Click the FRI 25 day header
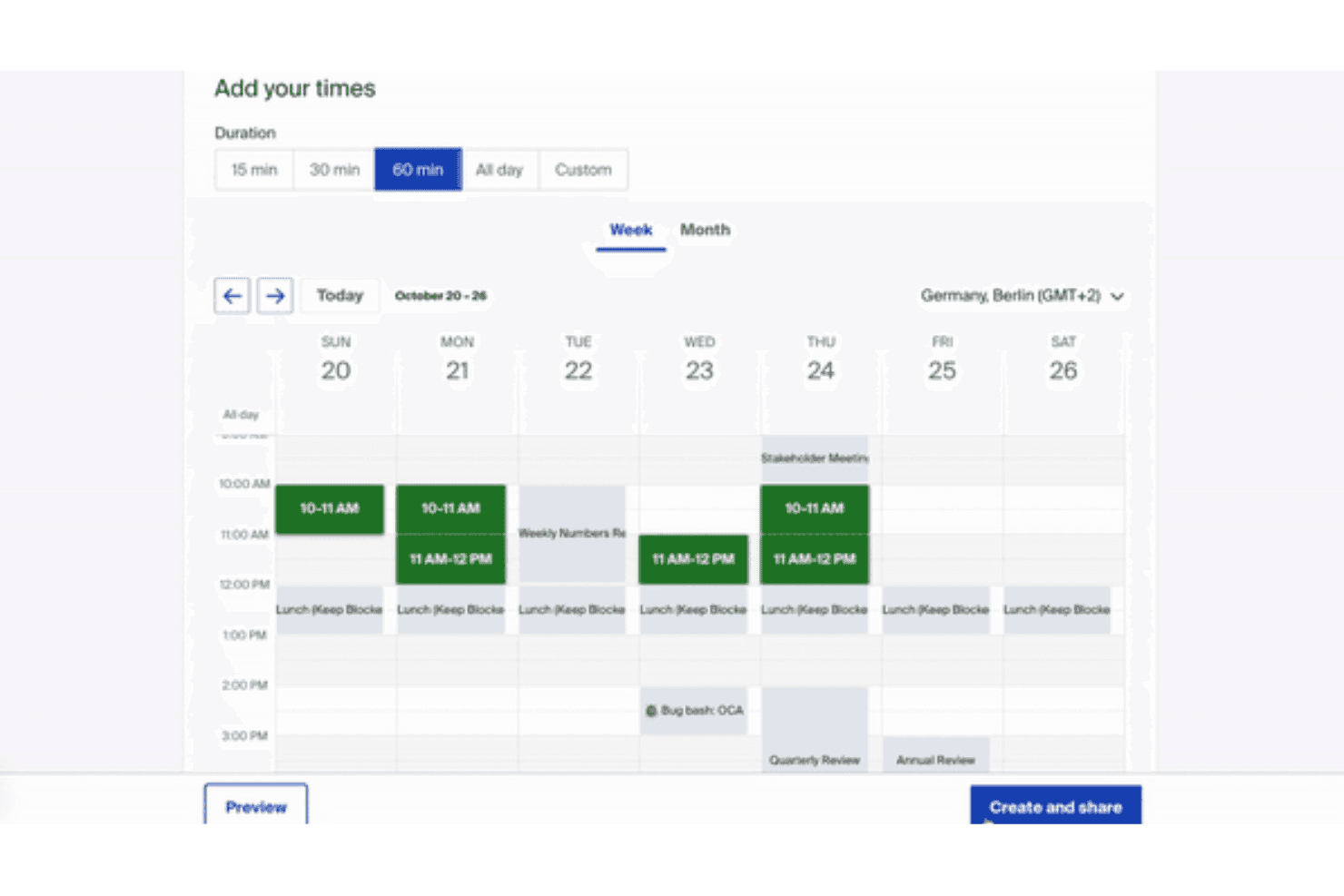 (x=942, y=359)
